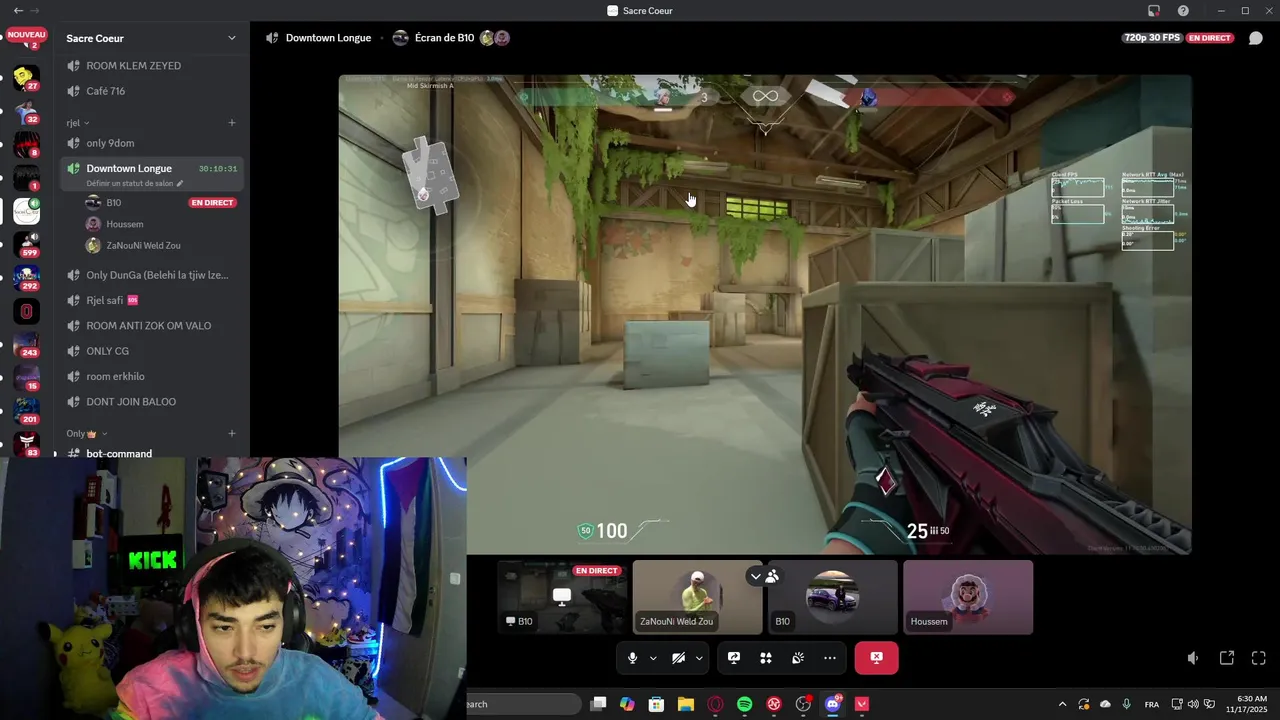Open the activities launcher icon
This screenshot has height=720, width=1280.
[766, 658]
